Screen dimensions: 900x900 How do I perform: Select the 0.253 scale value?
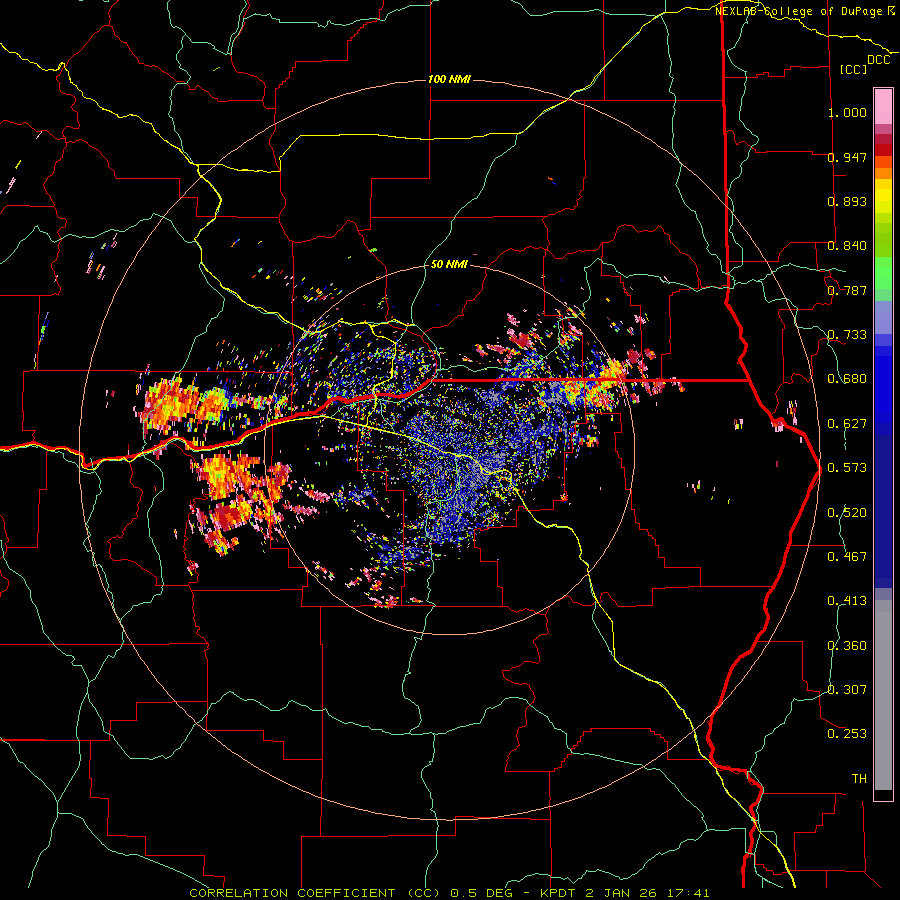tap(847, 734)
